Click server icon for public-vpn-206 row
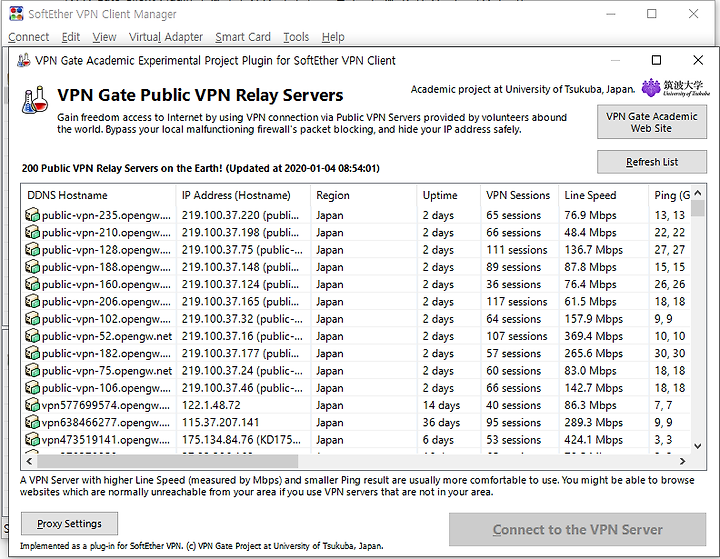The width and height of the screenshot is (720, 559). 32,301
